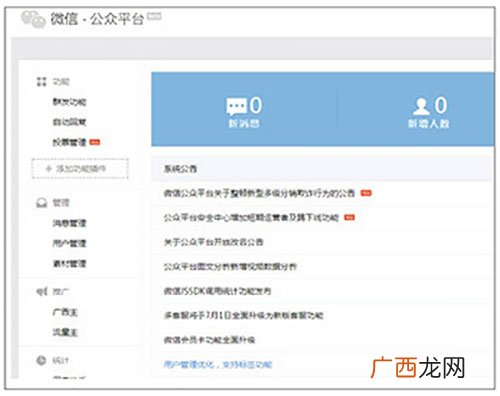Click the 管理 section label in sidebar
500x396 pixels.
point(61,203)
